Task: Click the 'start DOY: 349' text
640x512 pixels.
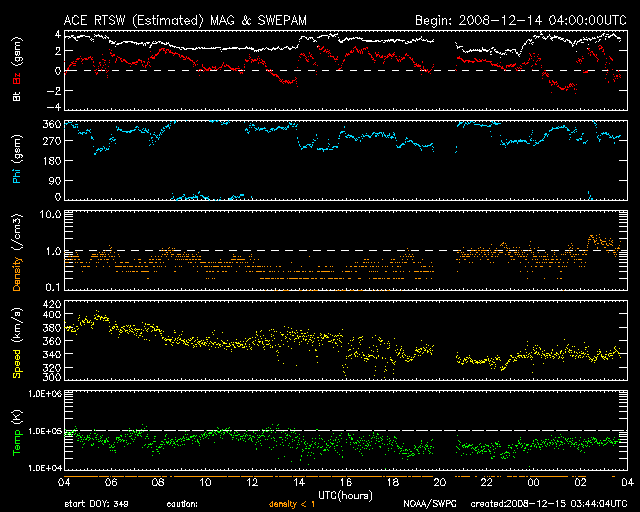Action: click(x=96, y=504)
